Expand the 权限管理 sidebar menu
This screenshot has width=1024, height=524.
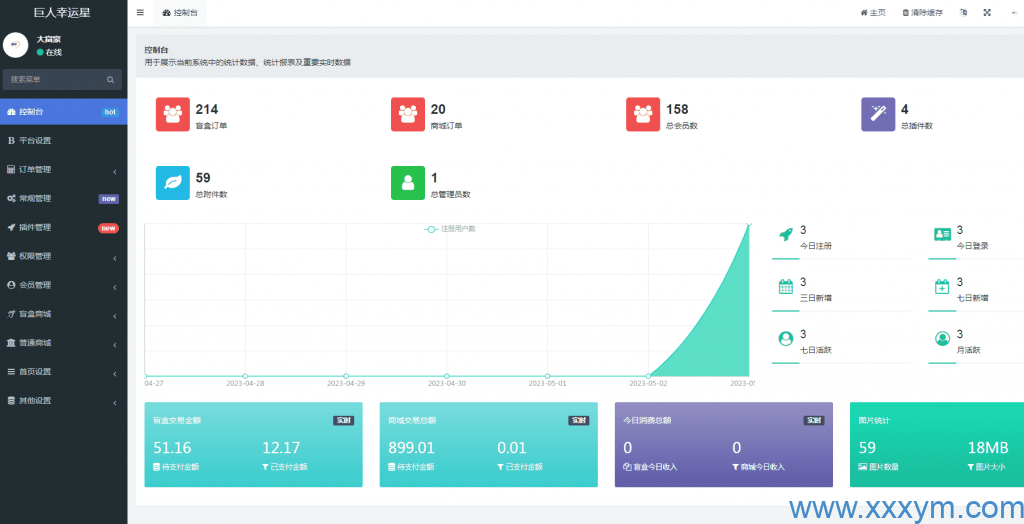point(63,256)
